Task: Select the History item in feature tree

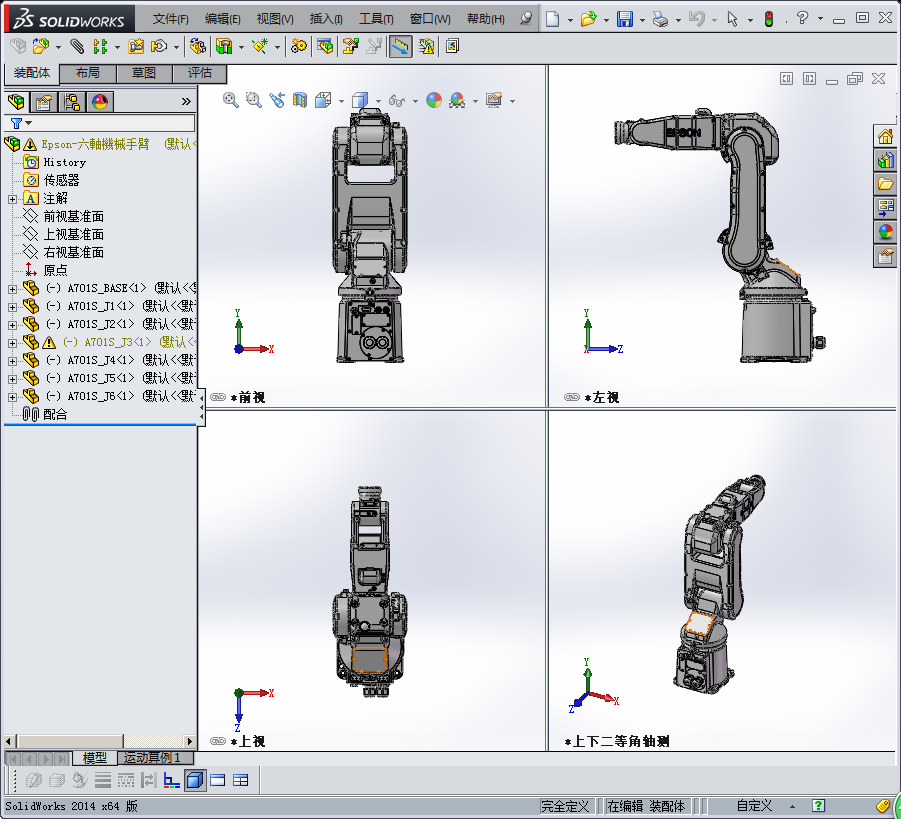Action: 64,163
